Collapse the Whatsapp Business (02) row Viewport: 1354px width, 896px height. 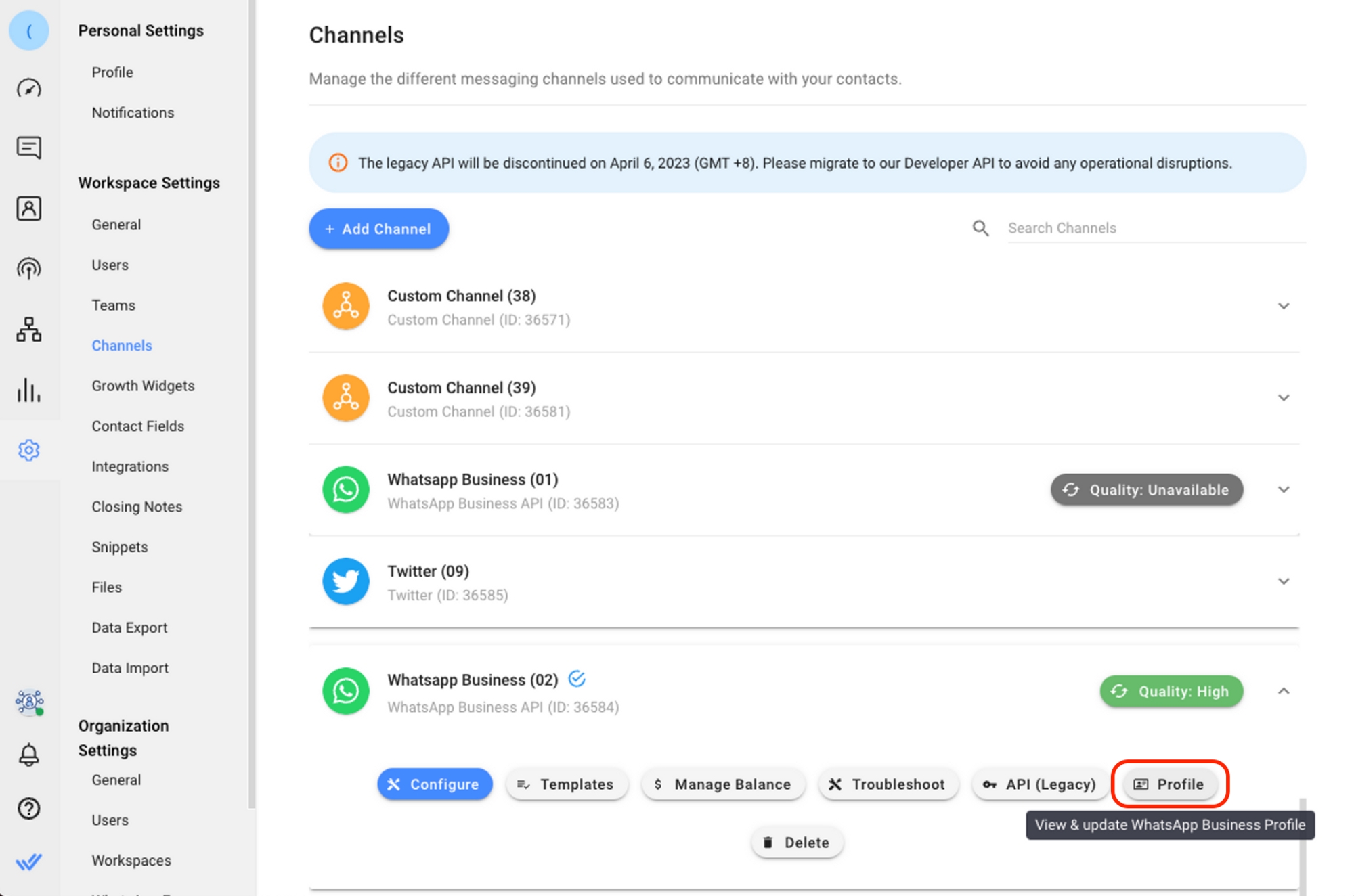pos(1283,691)
